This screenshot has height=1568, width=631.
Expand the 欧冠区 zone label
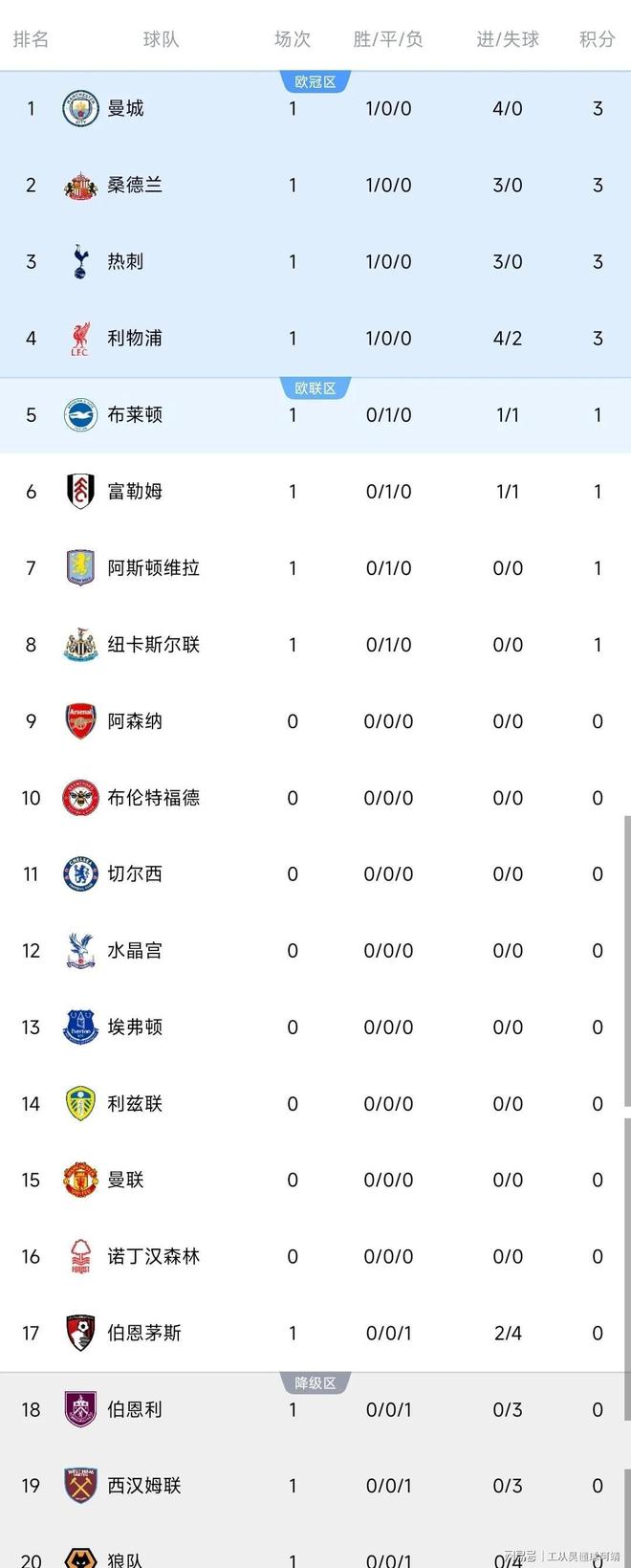315,82
